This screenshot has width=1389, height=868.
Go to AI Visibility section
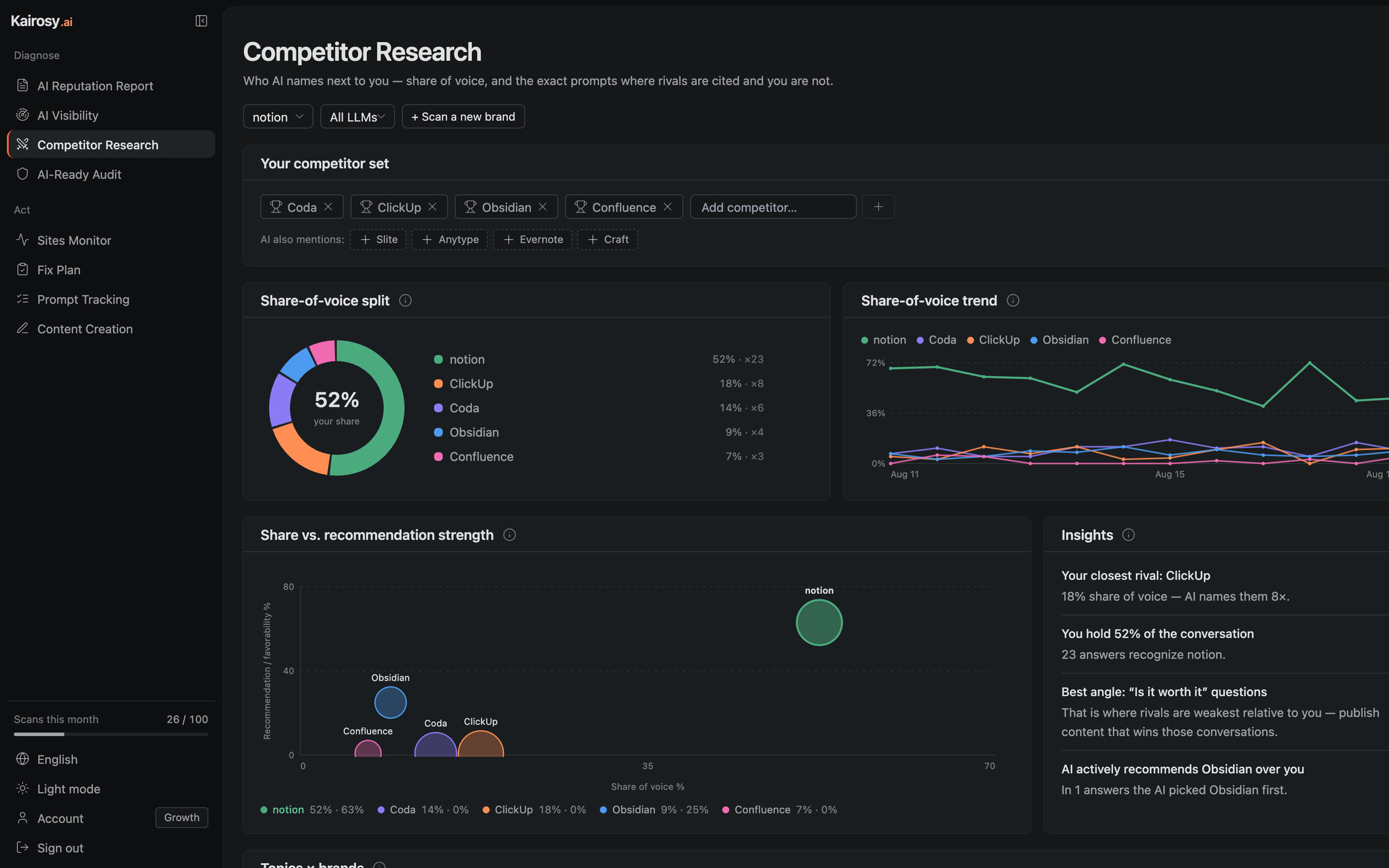point(111,115)
